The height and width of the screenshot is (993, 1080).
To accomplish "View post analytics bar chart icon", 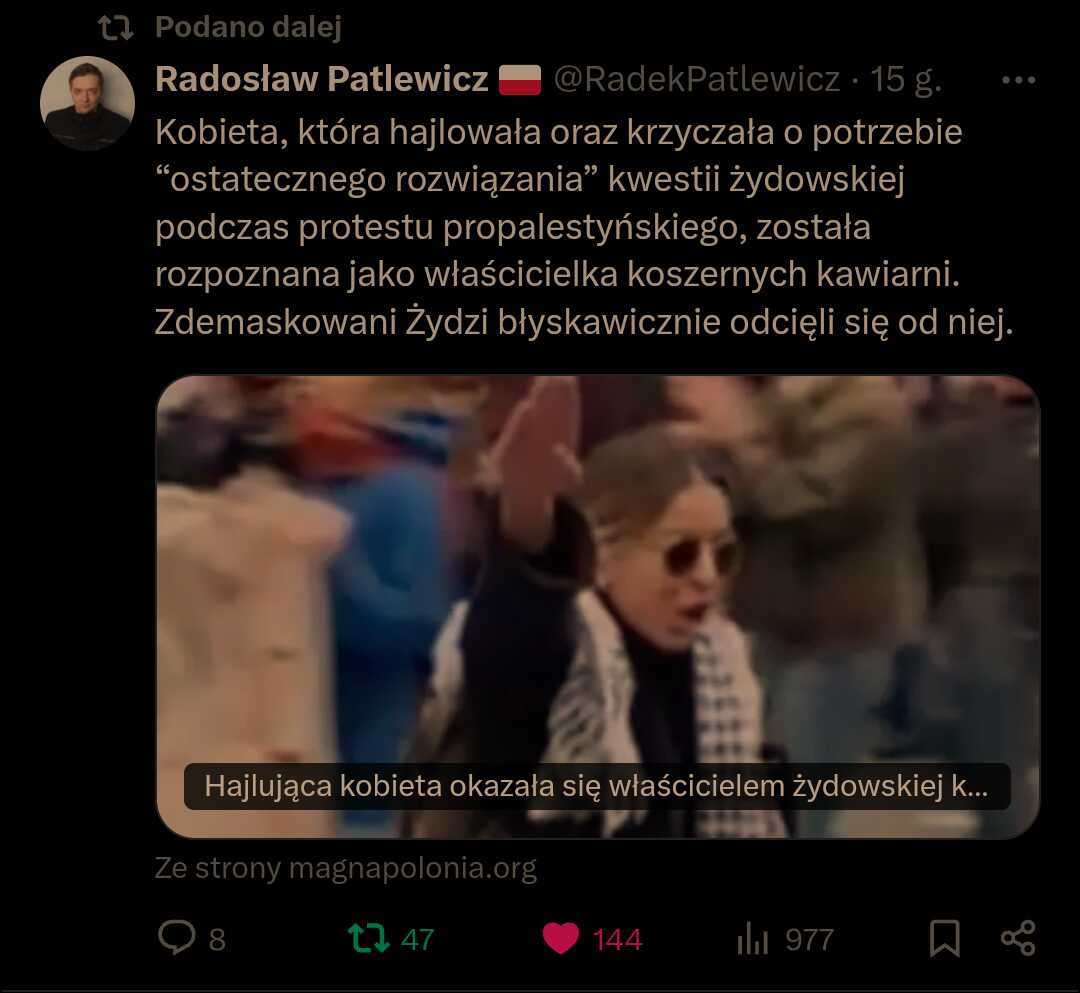I will [x=752, y=939].
